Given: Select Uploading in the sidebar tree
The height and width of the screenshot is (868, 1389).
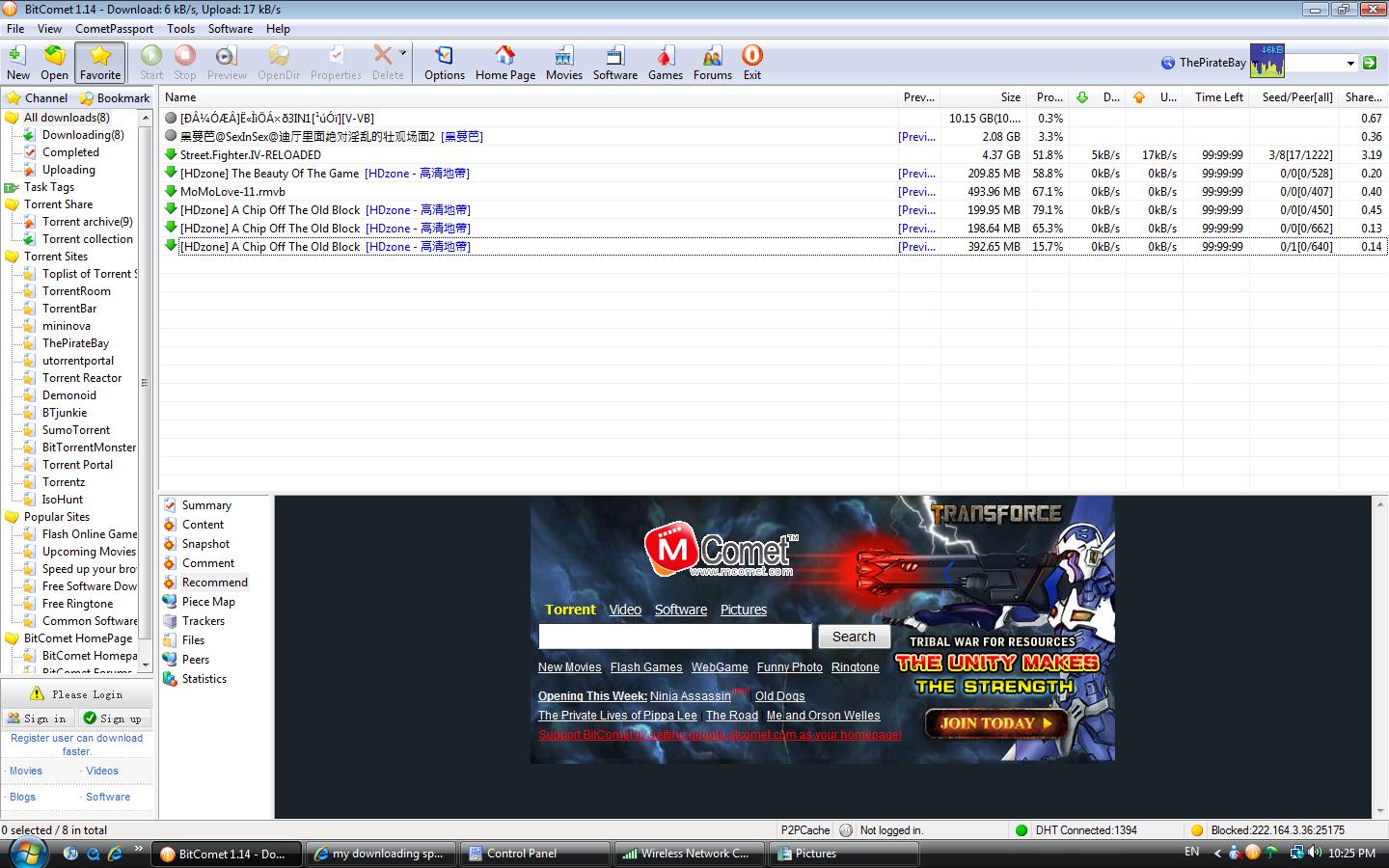Looking at the screenshot, I should [x=68, y=170].
